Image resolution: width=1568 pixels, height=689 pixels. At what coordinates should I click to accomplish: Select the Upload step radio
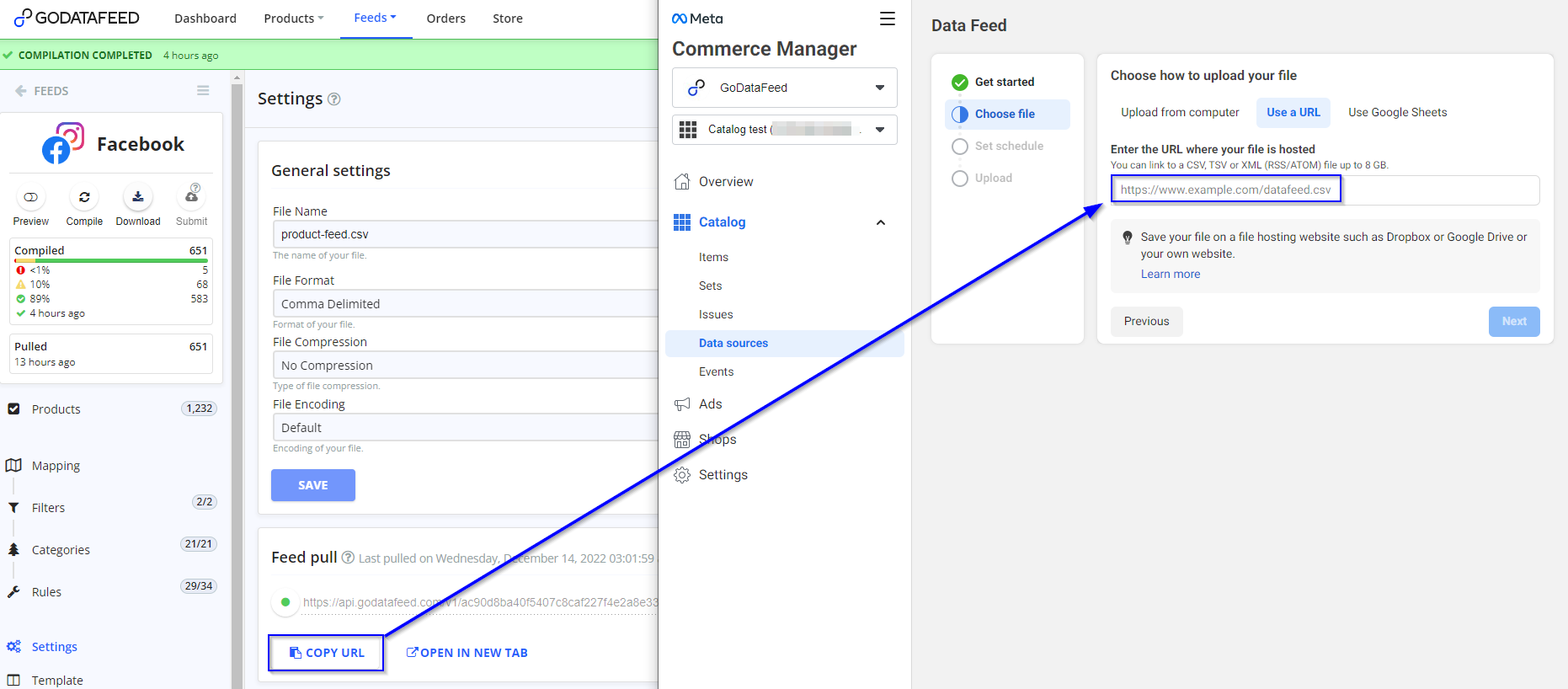click(959, 179)
